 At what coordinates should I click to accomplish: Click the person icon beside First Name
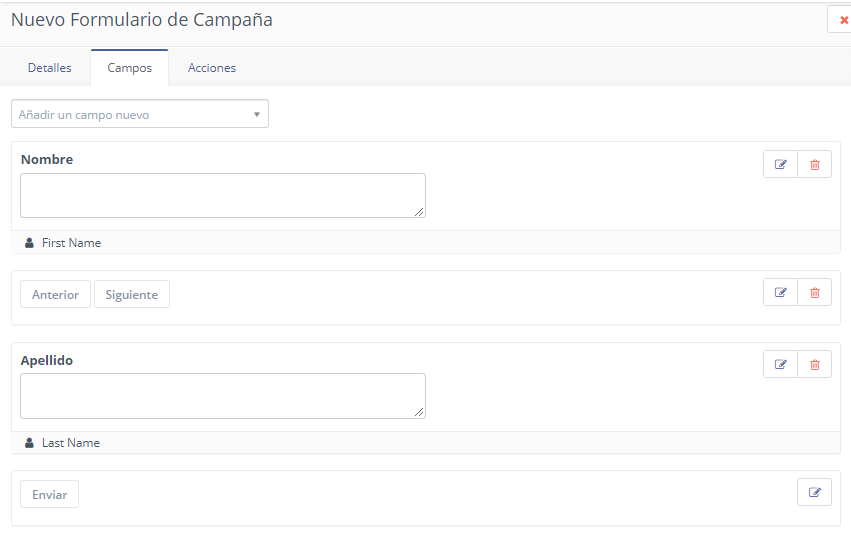point(29,243)
